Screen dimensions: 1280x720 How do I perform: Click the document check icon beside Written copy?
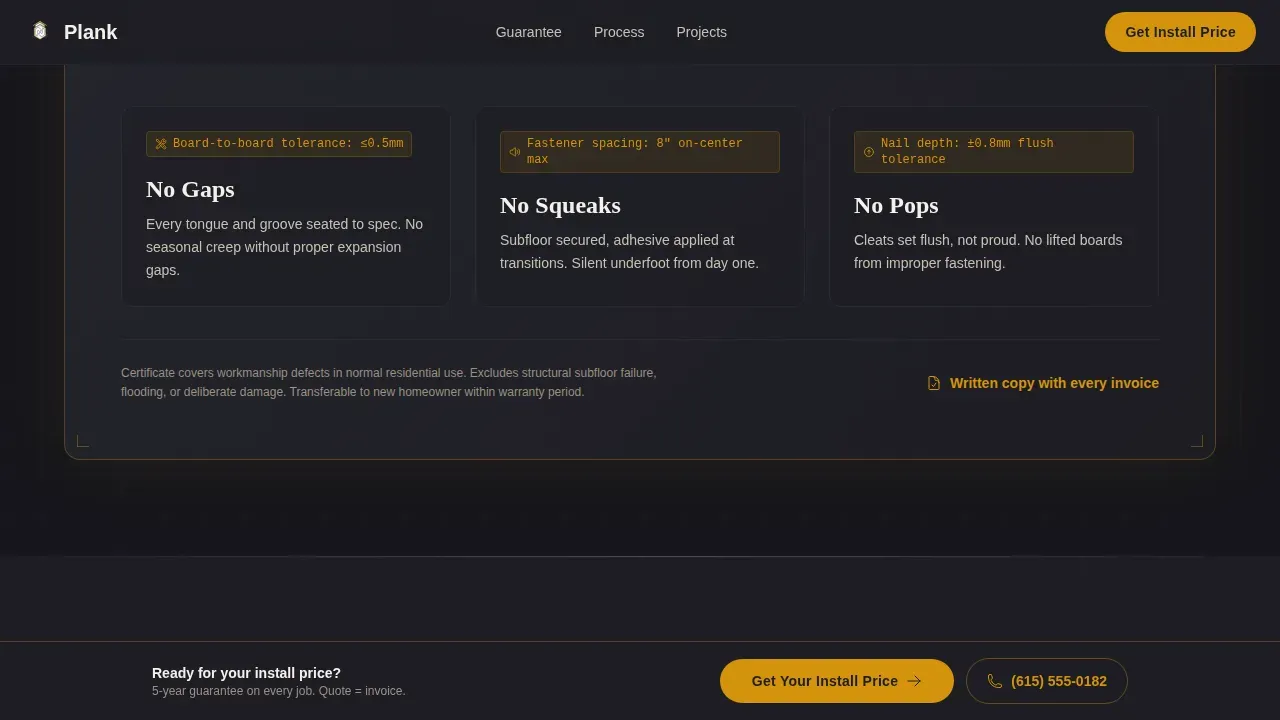tap(934, 383)
